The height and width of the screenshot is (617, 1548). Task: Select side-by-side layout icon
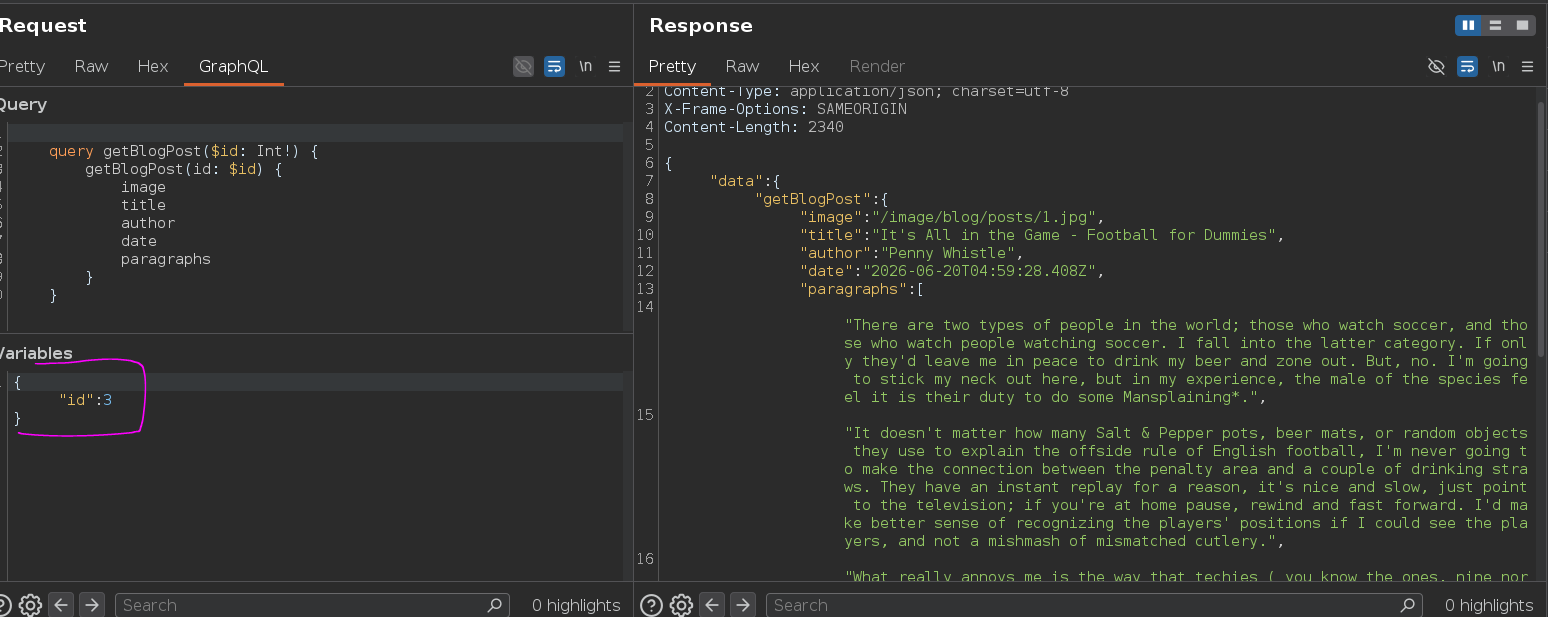coord(1468,25)
